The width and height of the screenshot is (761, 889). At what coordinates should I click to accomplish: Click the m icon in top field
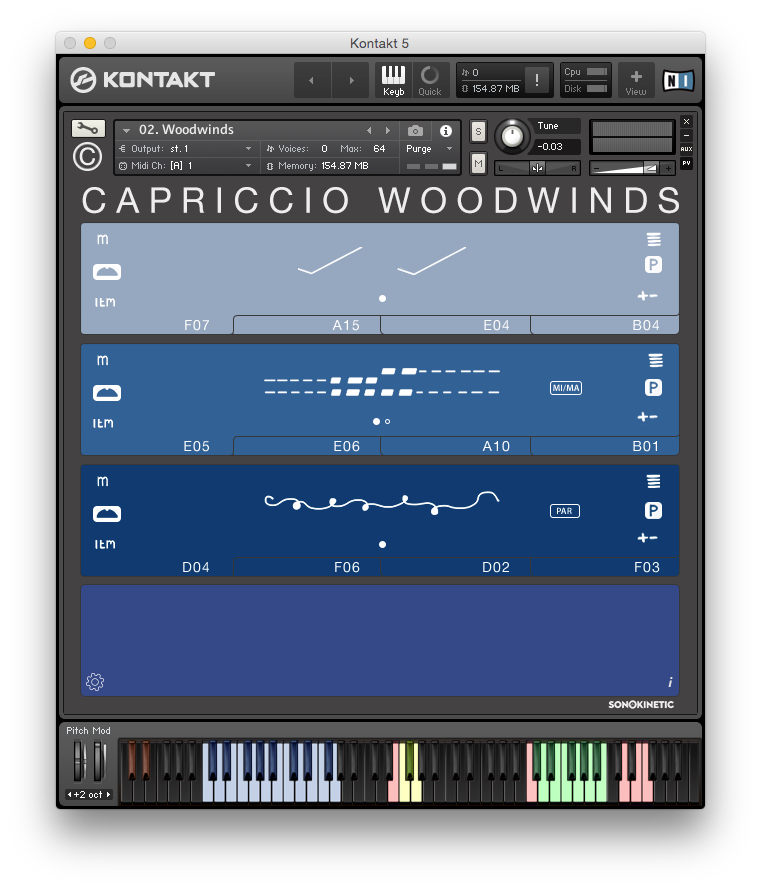pyautogui.click(x=103, y=239)
